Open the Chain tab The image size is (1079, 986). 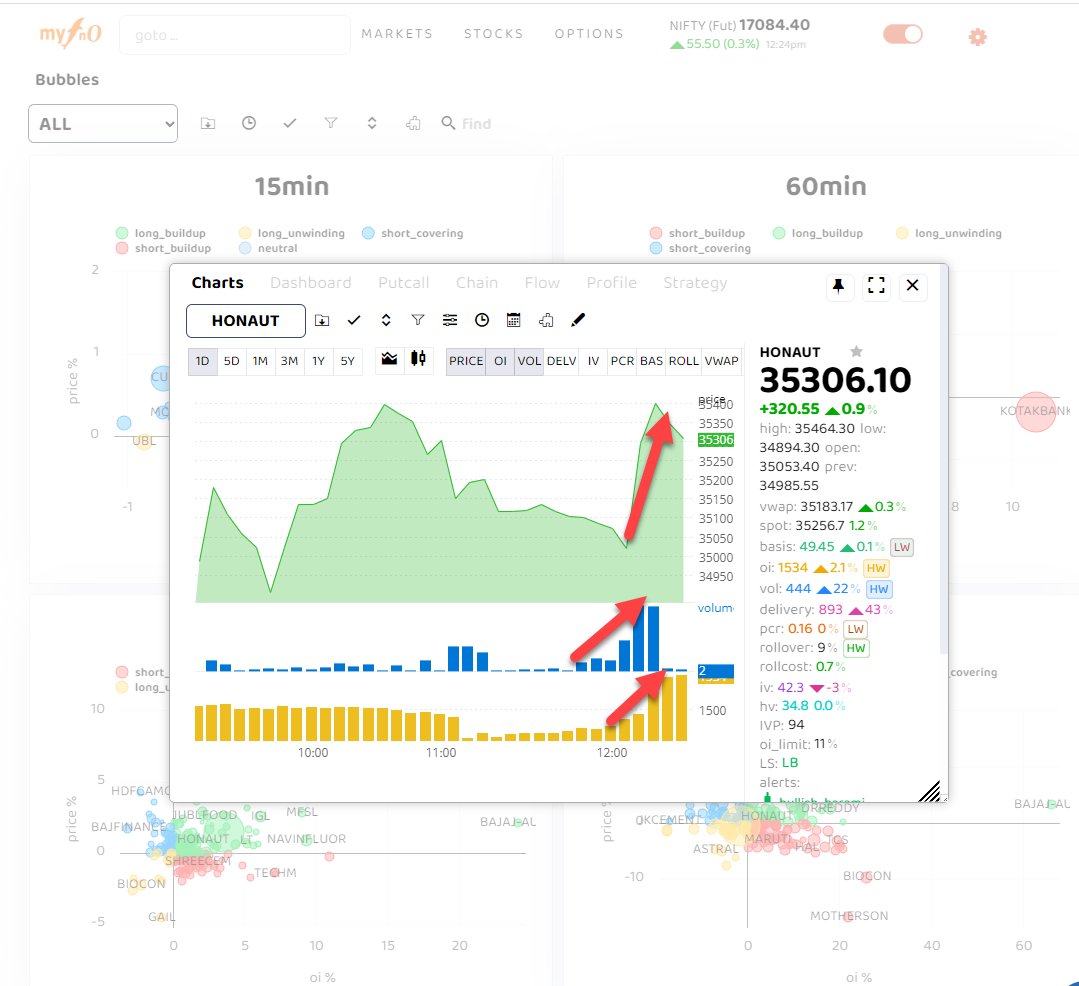477,283
